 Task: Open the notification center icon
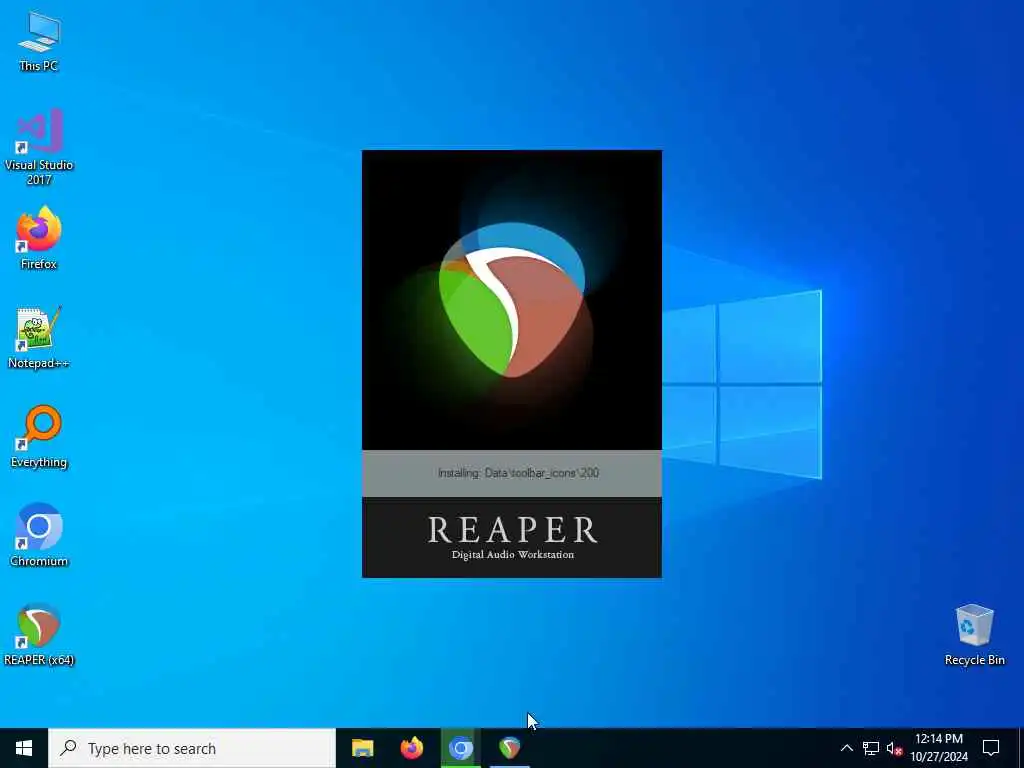[x=991, y=748]
